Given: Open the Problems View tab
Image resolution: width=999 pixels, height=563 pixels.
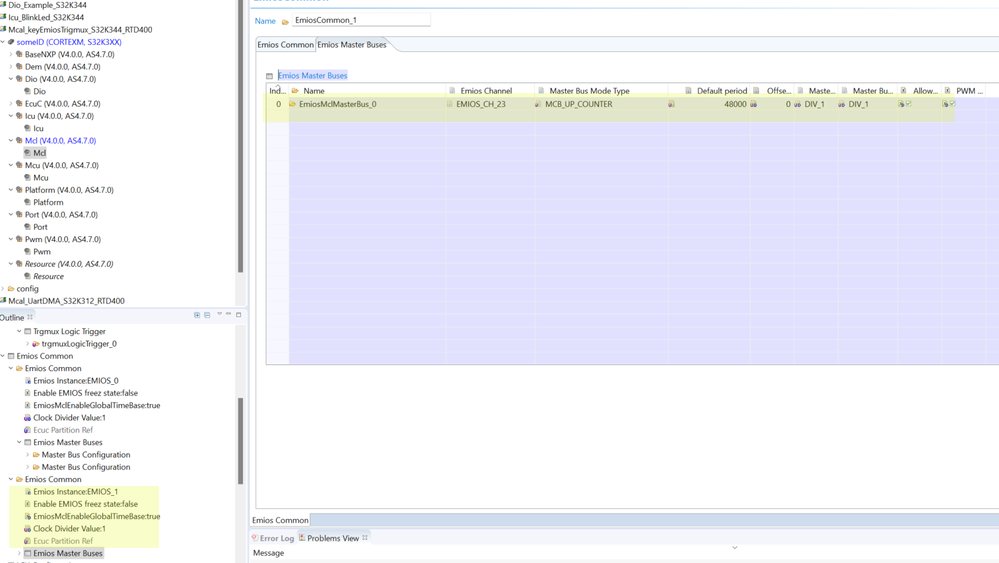Looking at the screenshot, I should tap(333, 538).
